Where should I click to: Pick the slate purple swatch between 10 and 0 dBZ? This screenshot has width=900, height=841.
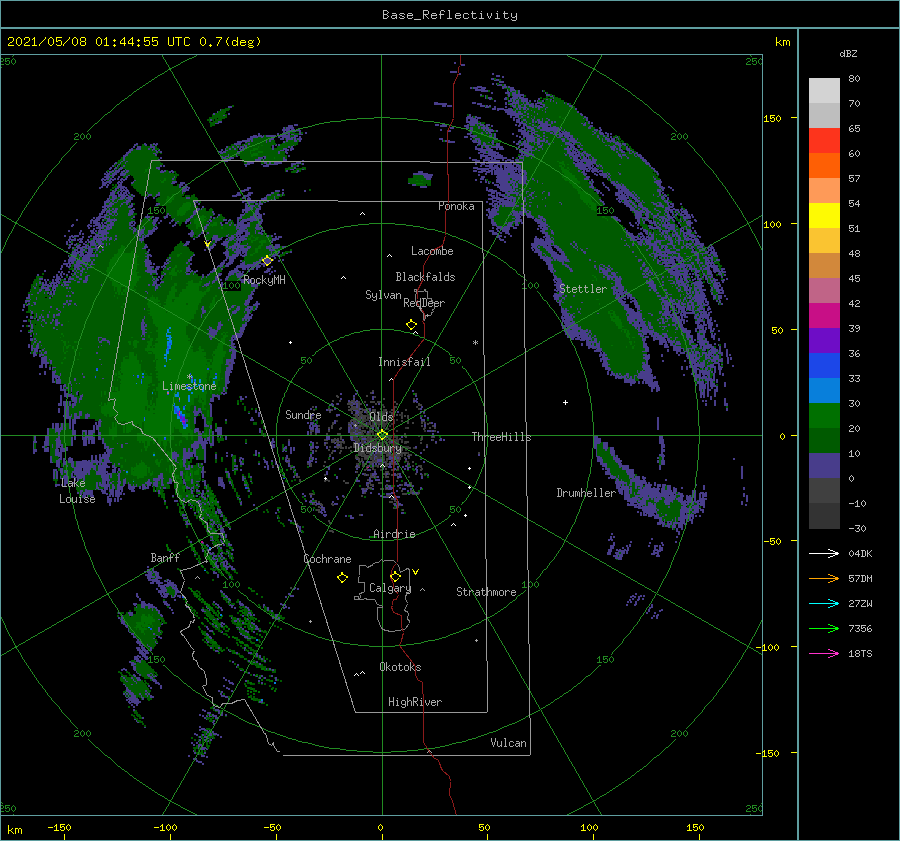click(x=824, y=466)
